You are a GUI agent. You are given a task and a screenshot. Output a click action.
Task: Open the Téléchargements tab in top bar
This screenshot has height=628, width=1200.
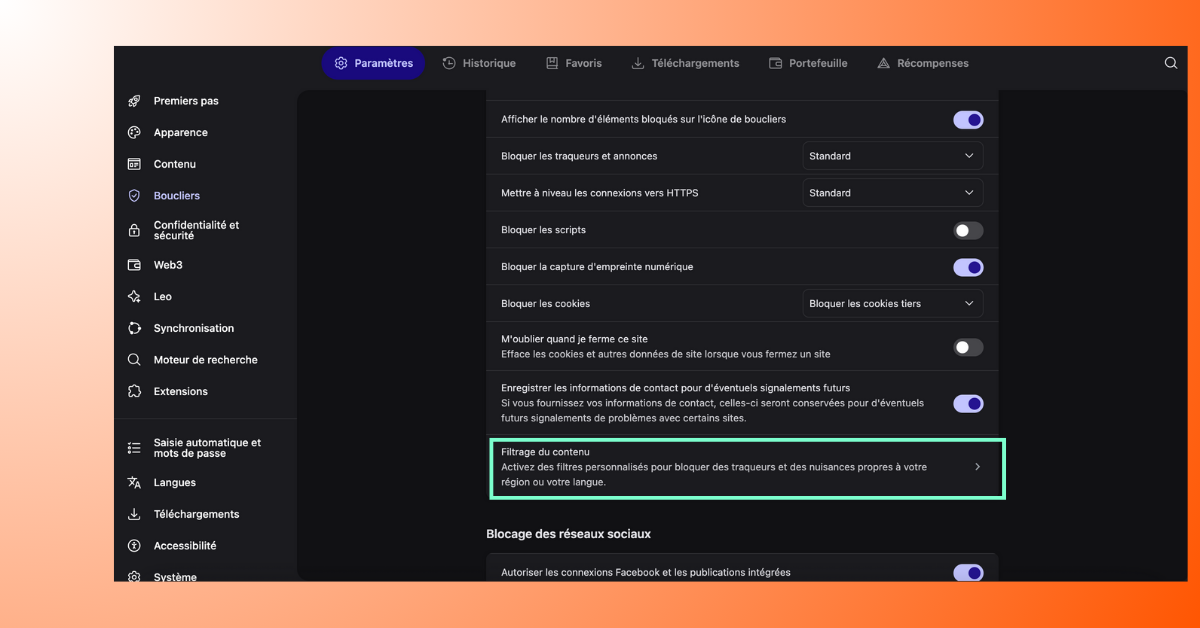[x=685, y=63]
